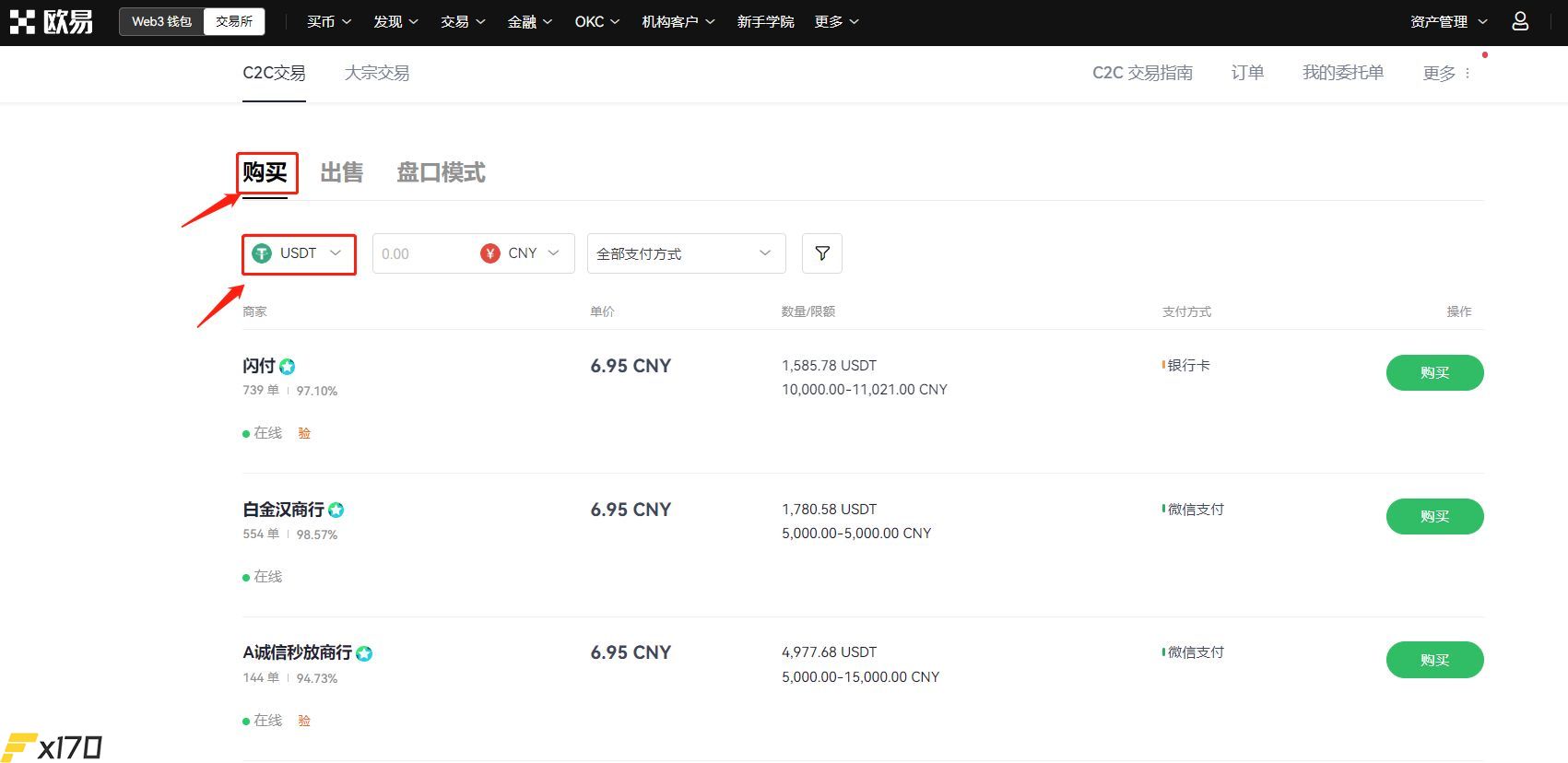Click the 验 tag under 闪付

coord(304,433)
